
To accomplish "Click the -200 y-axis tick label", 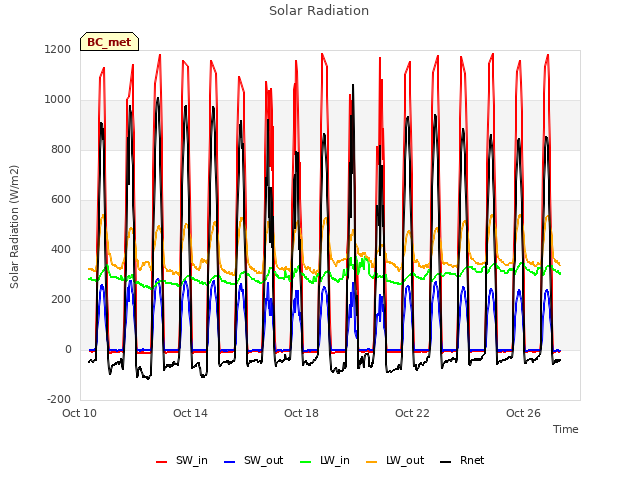I will [59, 400].
